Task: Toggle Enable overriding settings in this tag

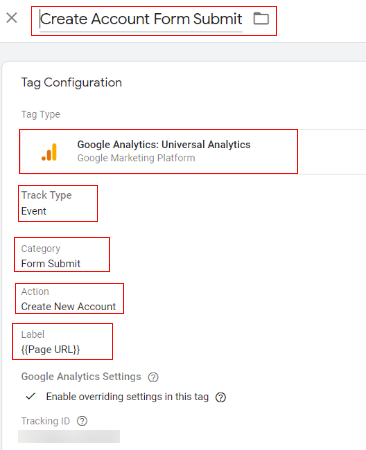Action: (x=31, y=396)
